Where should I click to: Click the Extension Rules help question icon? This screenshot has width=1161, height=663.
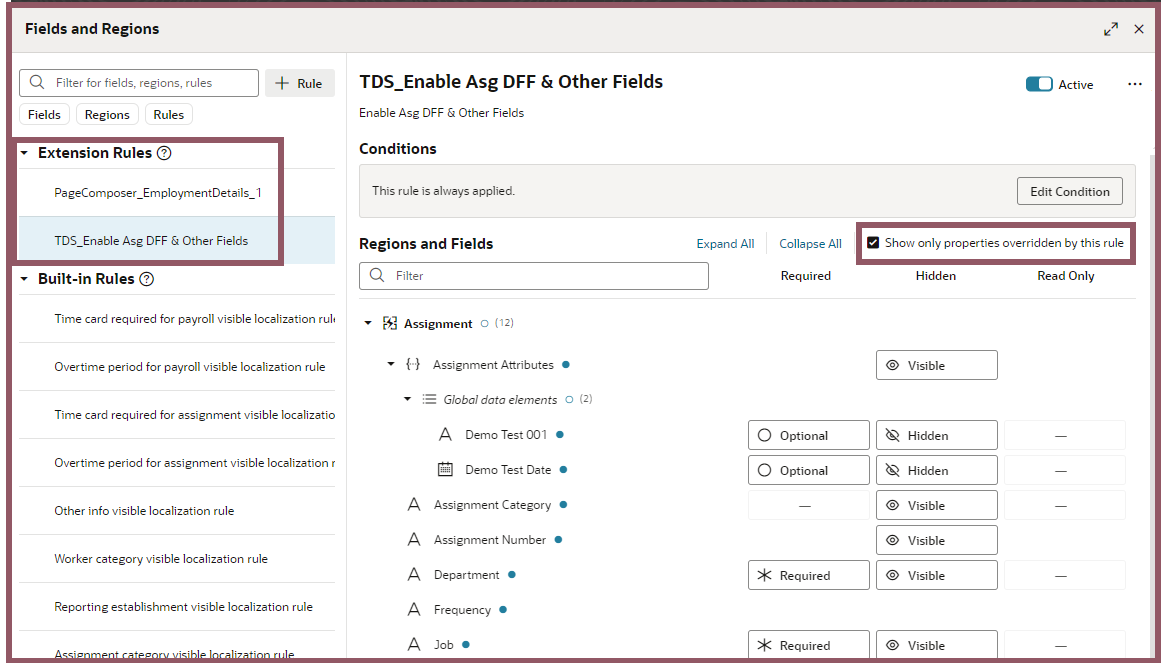(x=165, y=154)
